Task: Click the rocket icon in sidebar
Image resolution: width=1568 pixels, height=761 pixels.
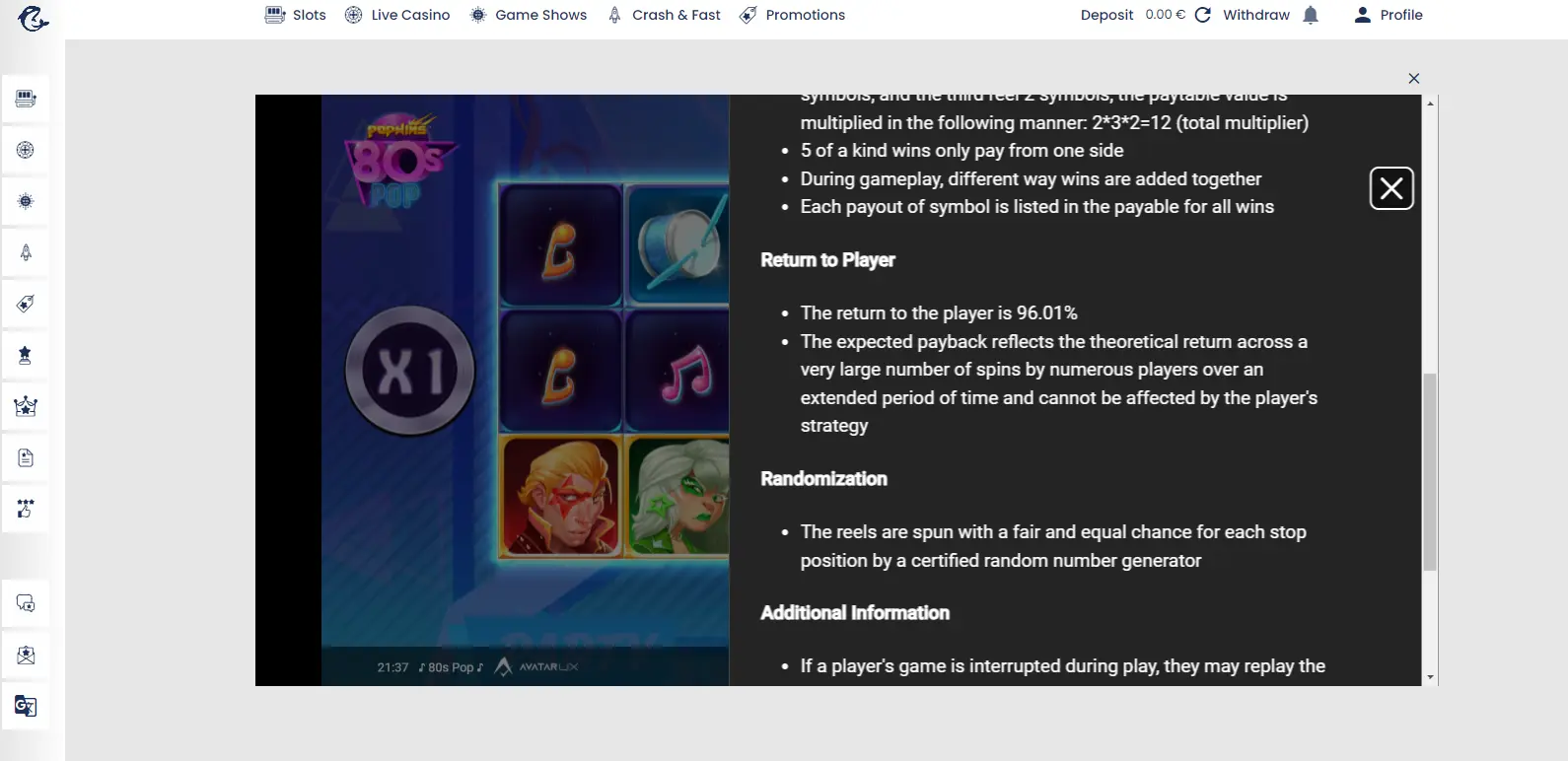Action: pos(26,252)
